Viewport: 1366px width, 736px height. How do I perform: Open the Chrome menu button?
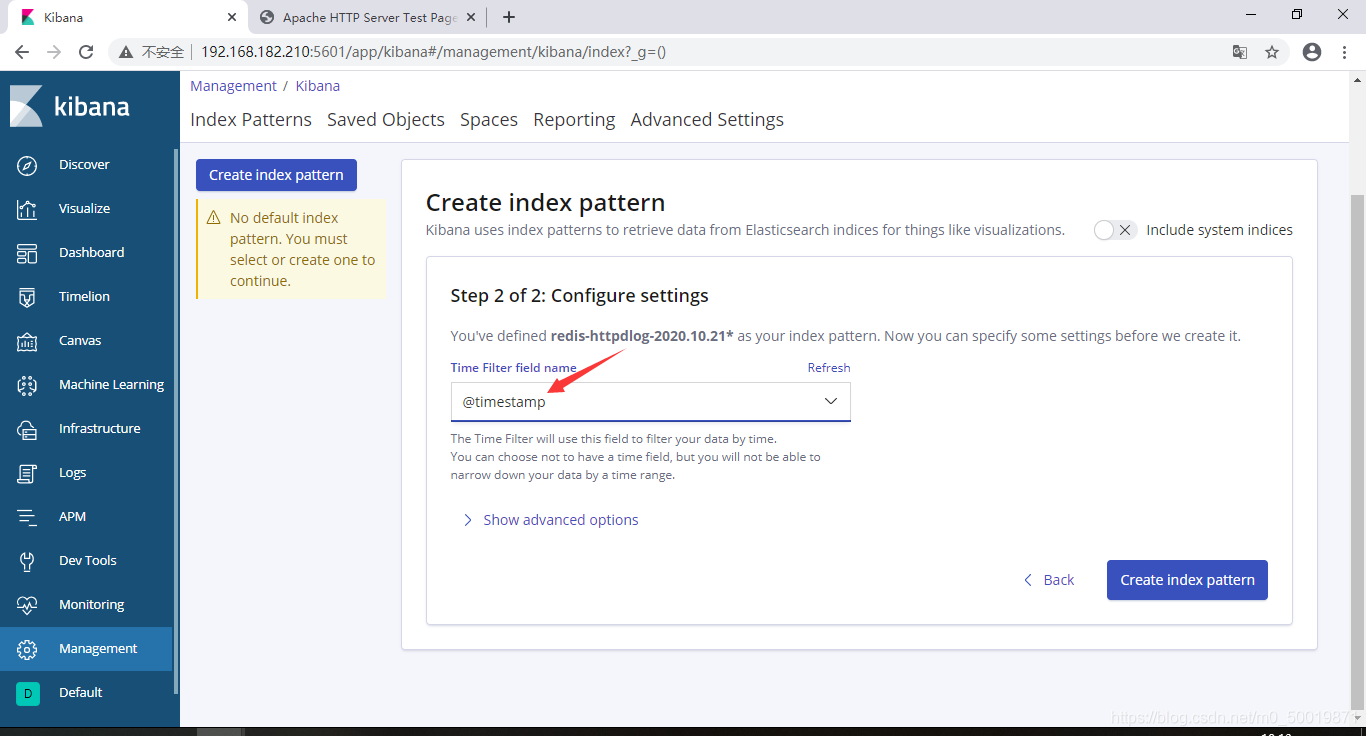pos(1344,52)
